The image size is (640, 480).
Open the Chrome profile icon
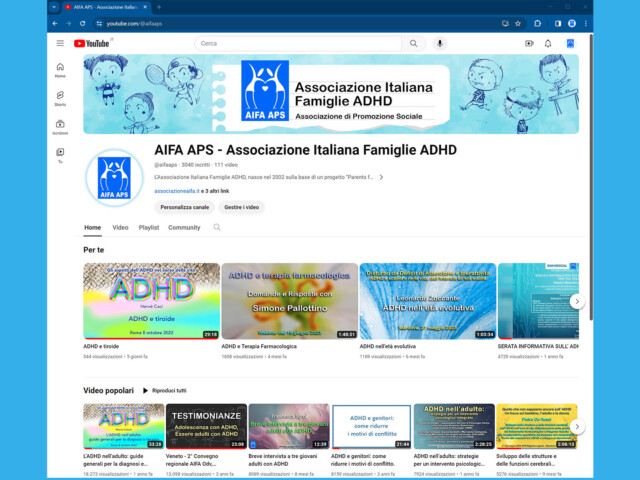[572, 24]
